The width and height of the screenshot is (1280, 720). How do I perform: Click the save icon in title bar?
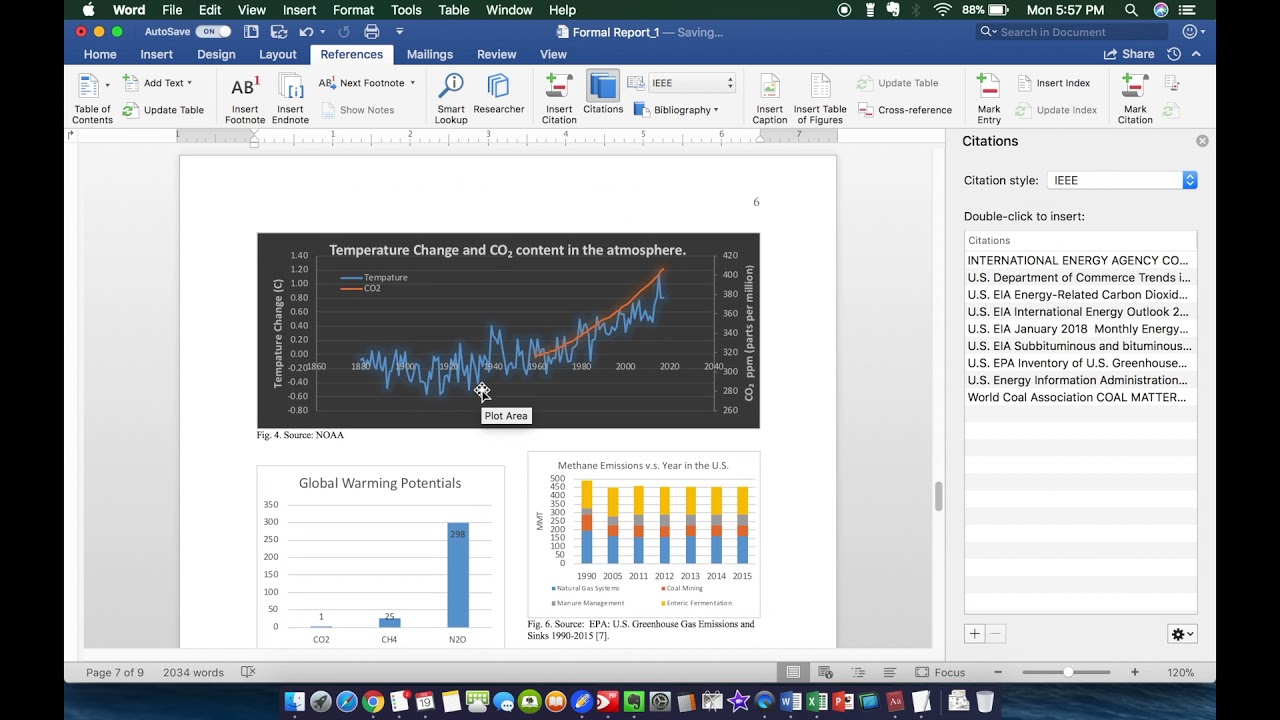(278, 32)
